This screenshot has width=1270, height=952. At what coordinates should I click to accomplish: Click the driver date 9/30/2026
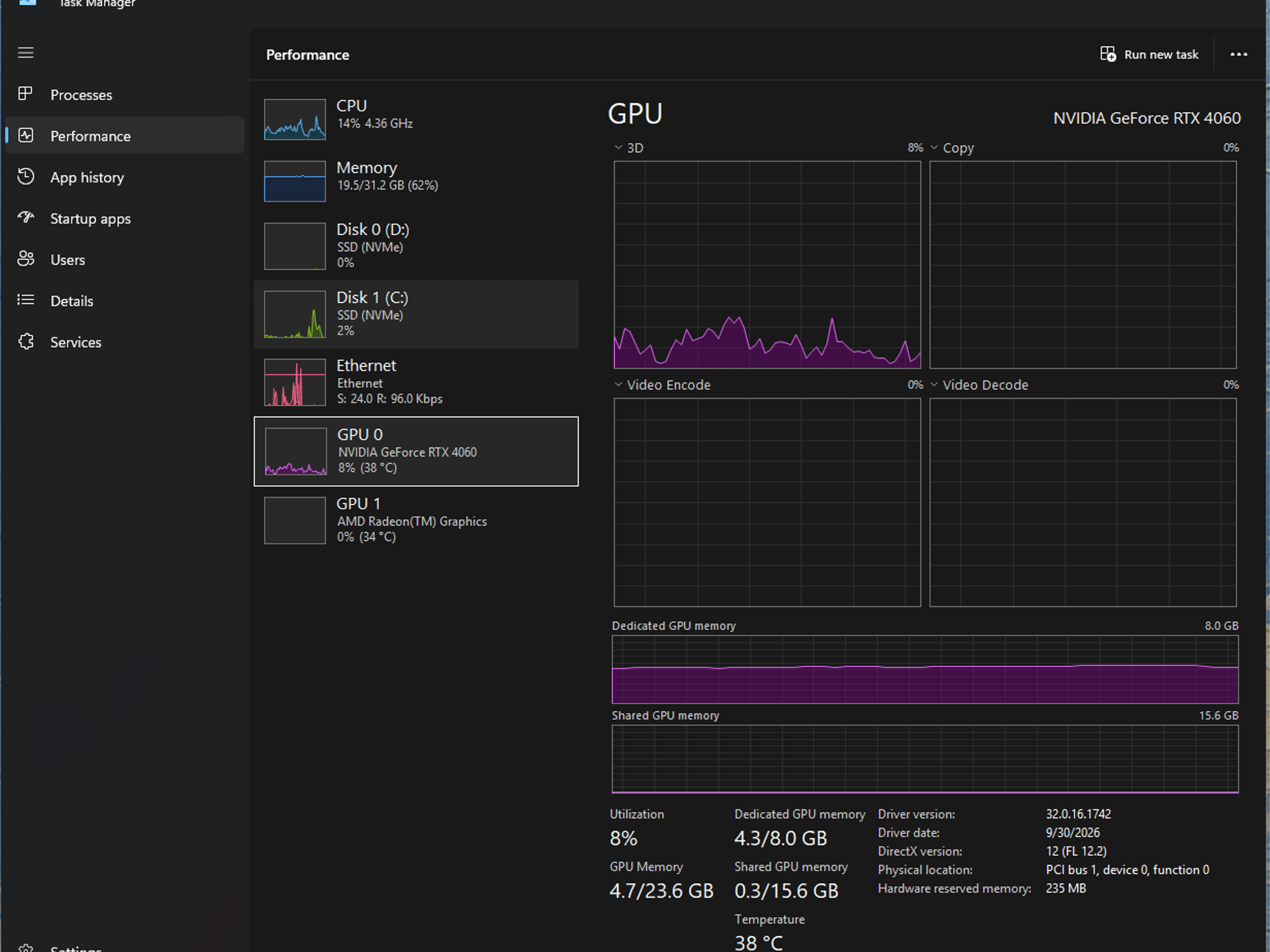tap(1073, 832)
